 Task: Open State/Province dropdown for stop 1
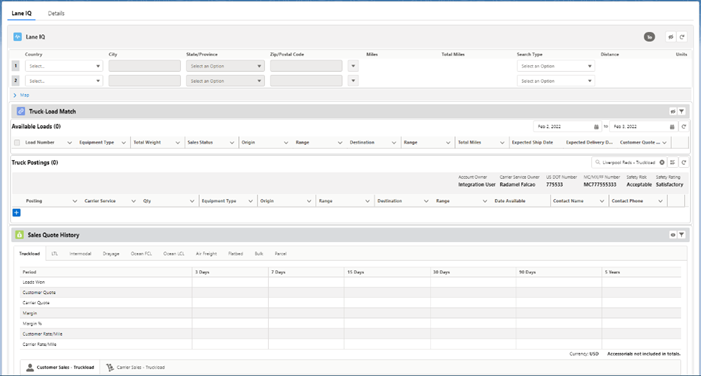point(225,66)
